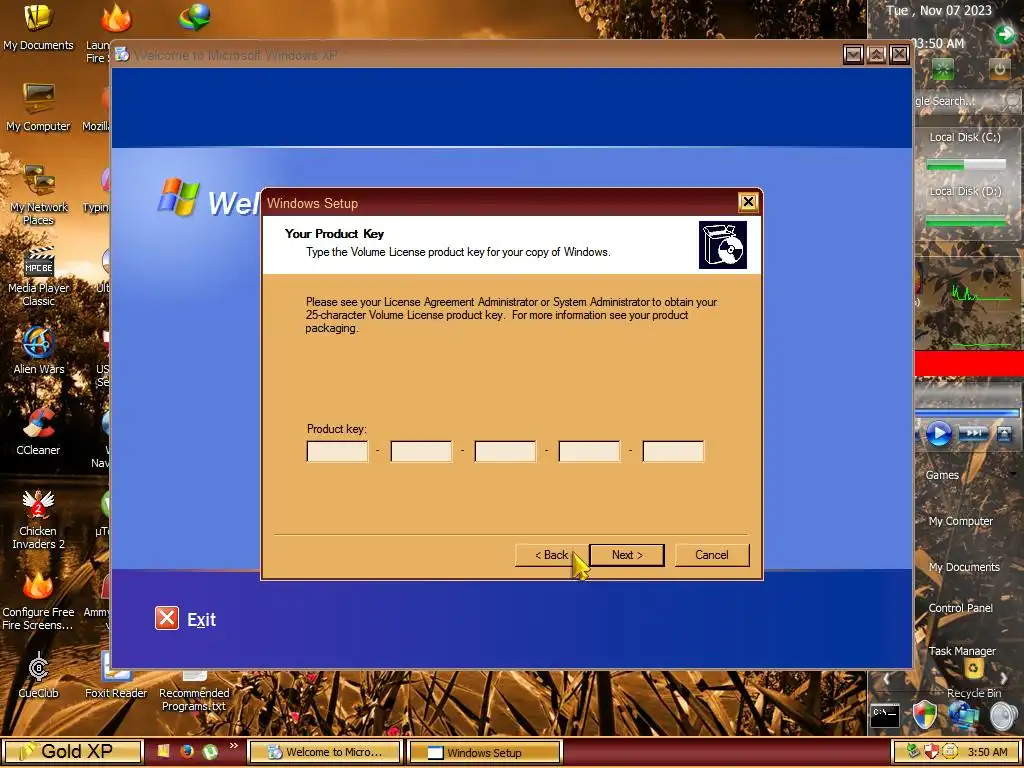Launch Chicken Invaders 2 icon
1024x768 pixels.
[x=39, y=519]
